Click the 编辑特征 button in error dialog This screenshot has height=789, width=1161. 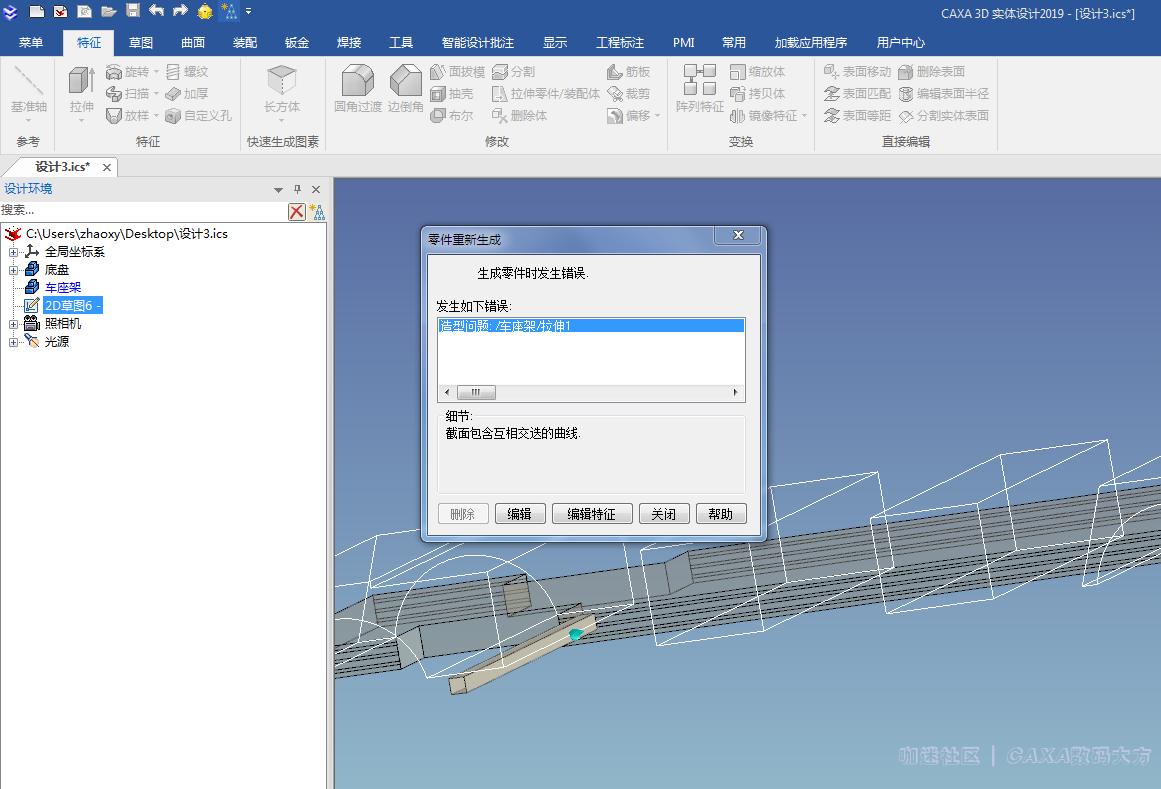pyautogui.click(x=592, y=514)
